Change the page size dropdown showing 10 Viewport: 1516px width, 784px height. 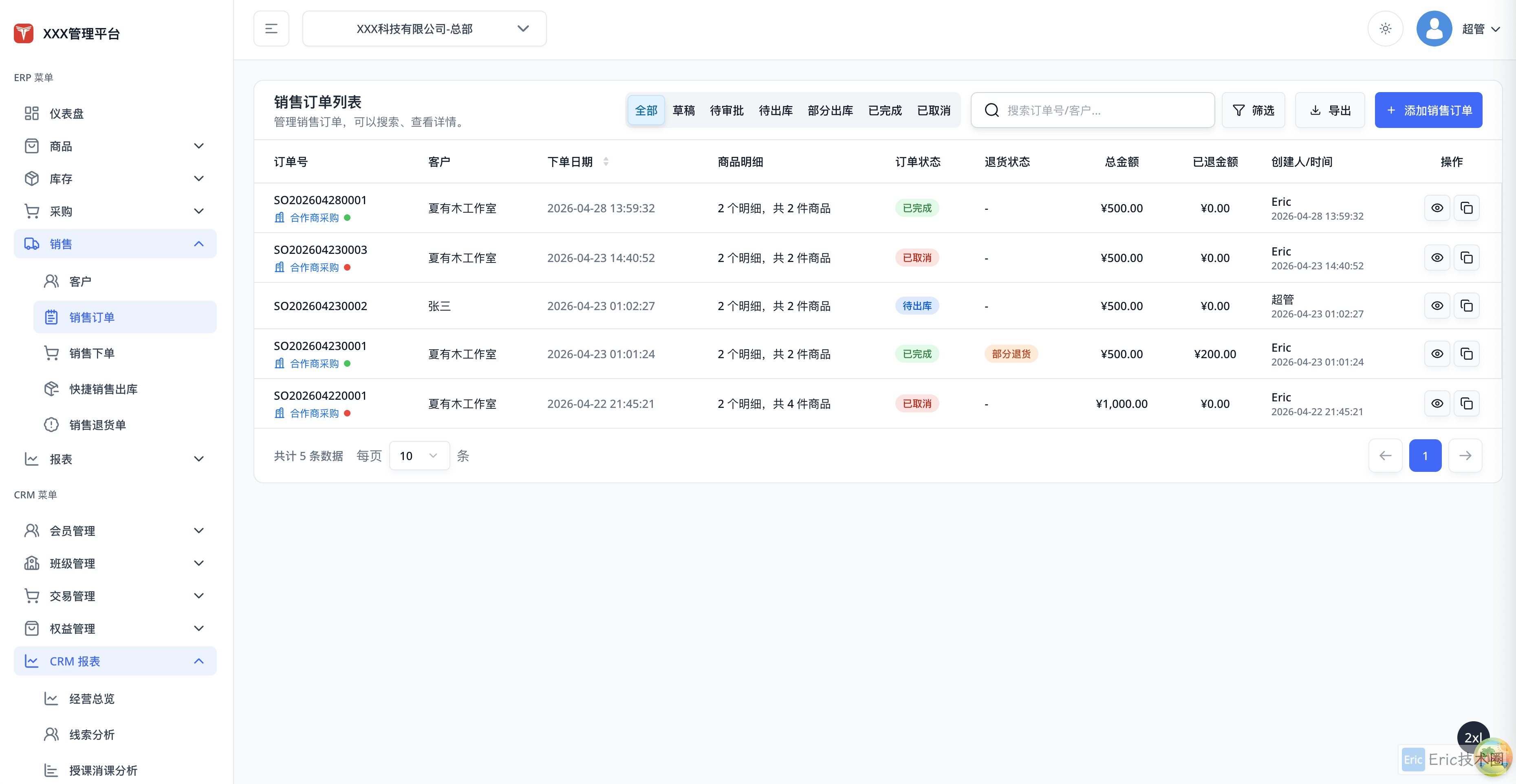[419, 456]
